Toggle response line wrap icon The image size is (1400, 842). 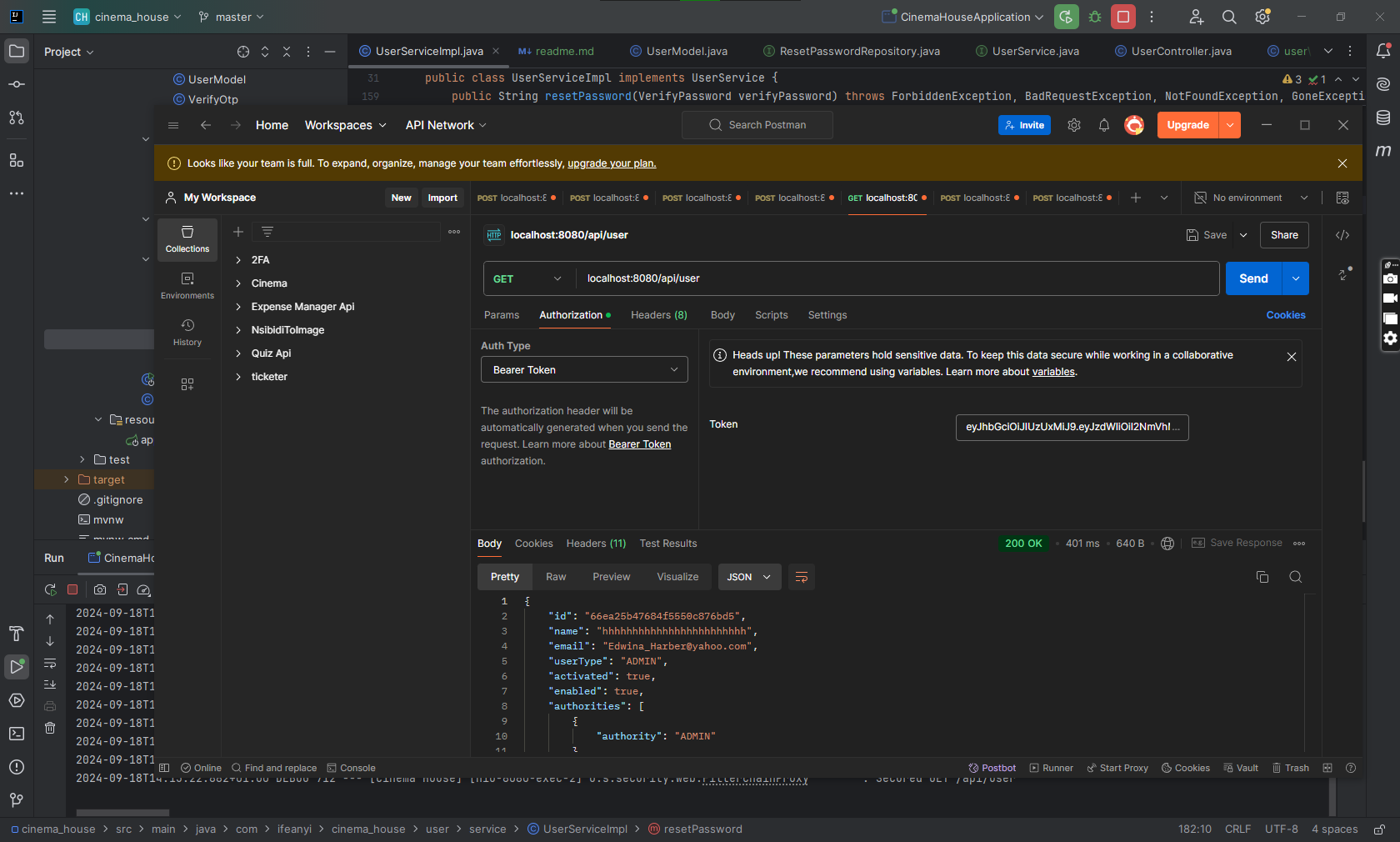click(802, 577)
